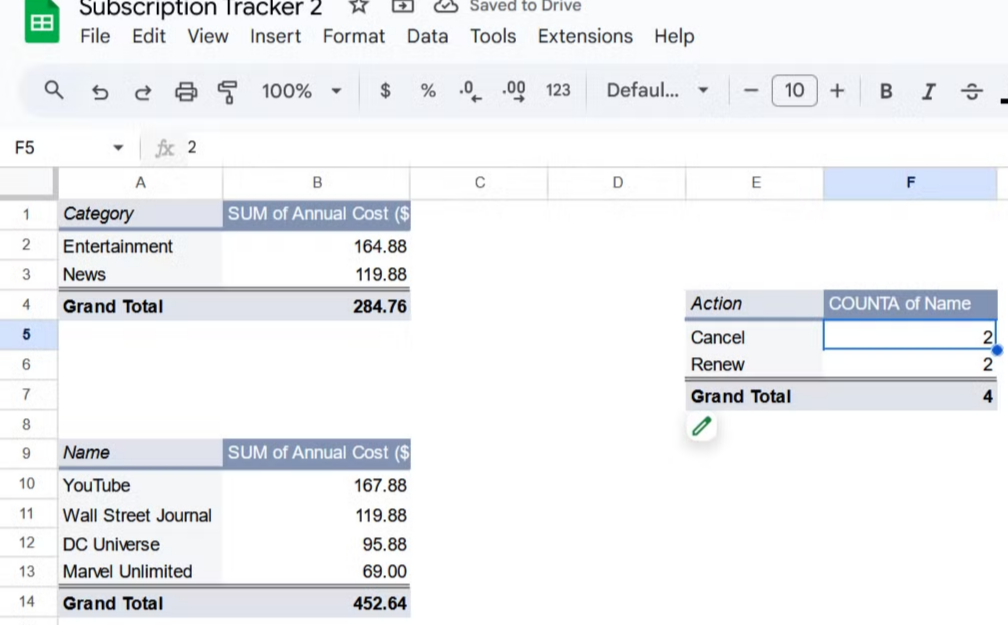Select column C header

coord(479,183)
